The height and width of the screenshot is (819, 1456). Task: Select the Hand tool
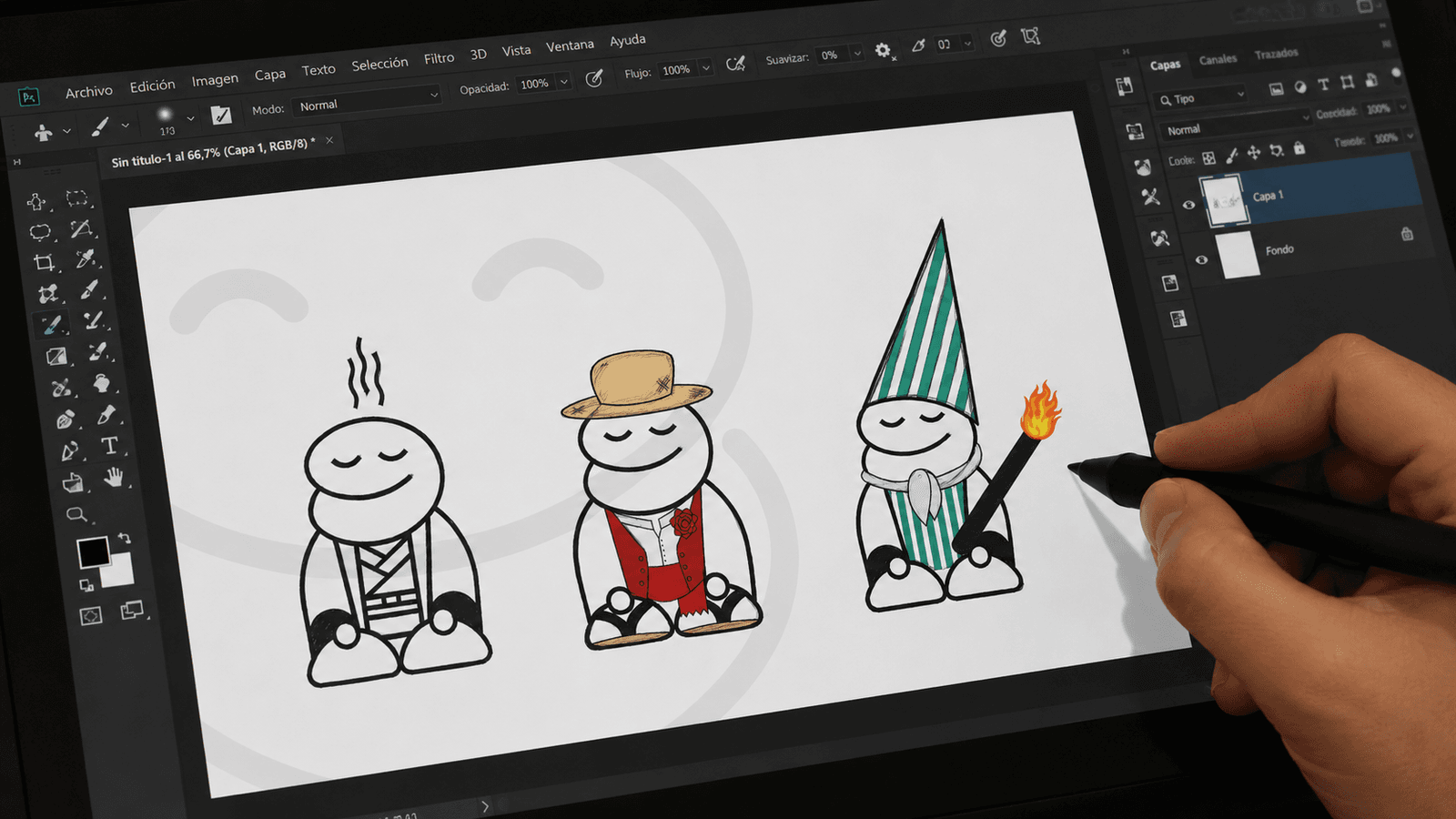114,477
